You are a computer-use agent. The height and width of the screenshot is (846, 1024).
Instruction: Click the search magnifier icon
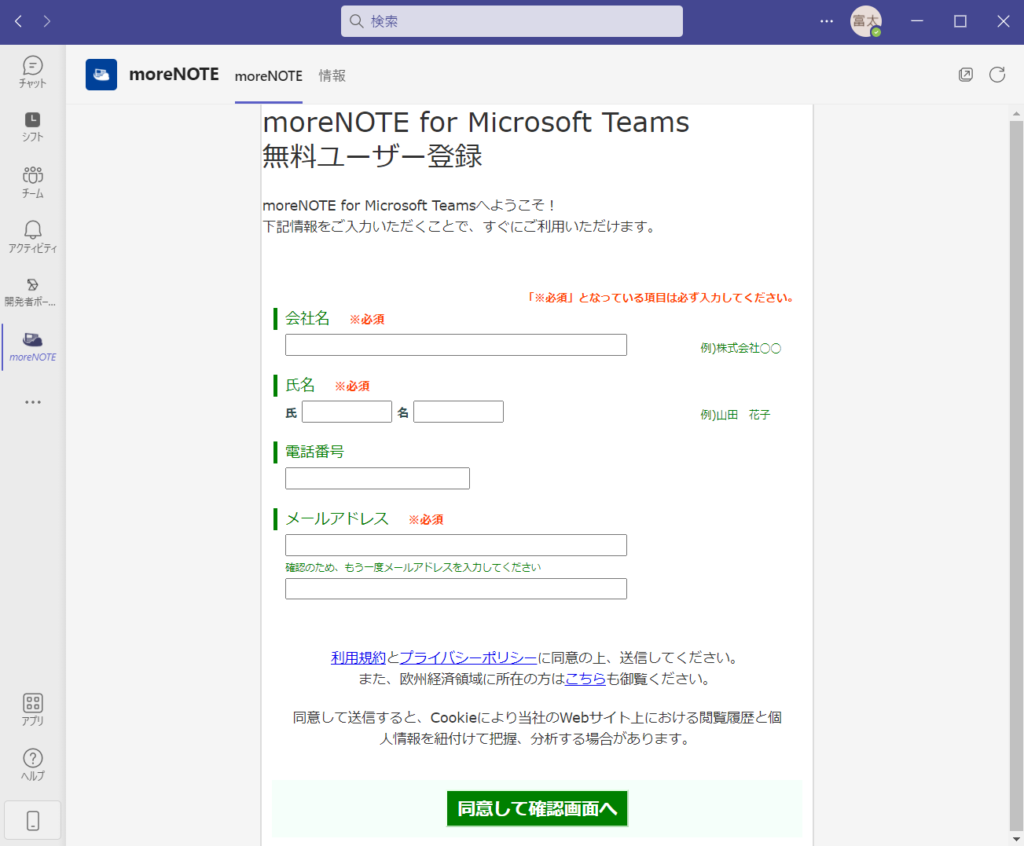[356, 22]
